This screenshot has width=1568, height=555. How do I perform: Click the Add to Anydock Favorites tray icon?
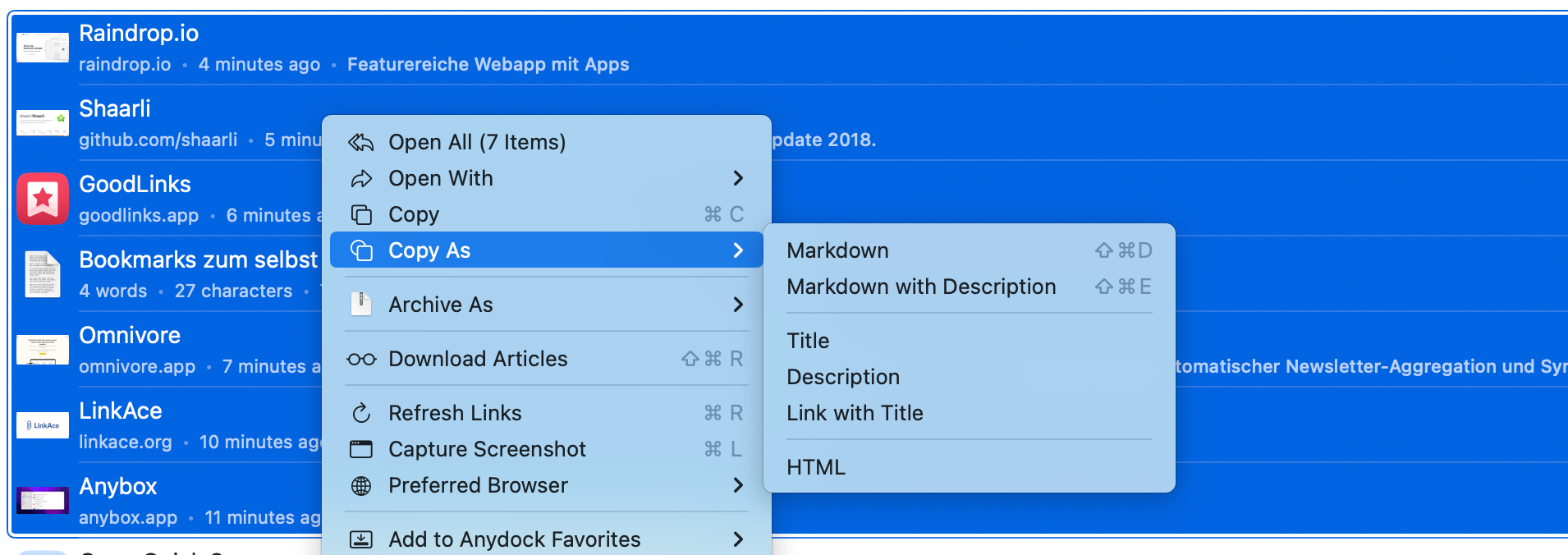[x=361, y=539]
